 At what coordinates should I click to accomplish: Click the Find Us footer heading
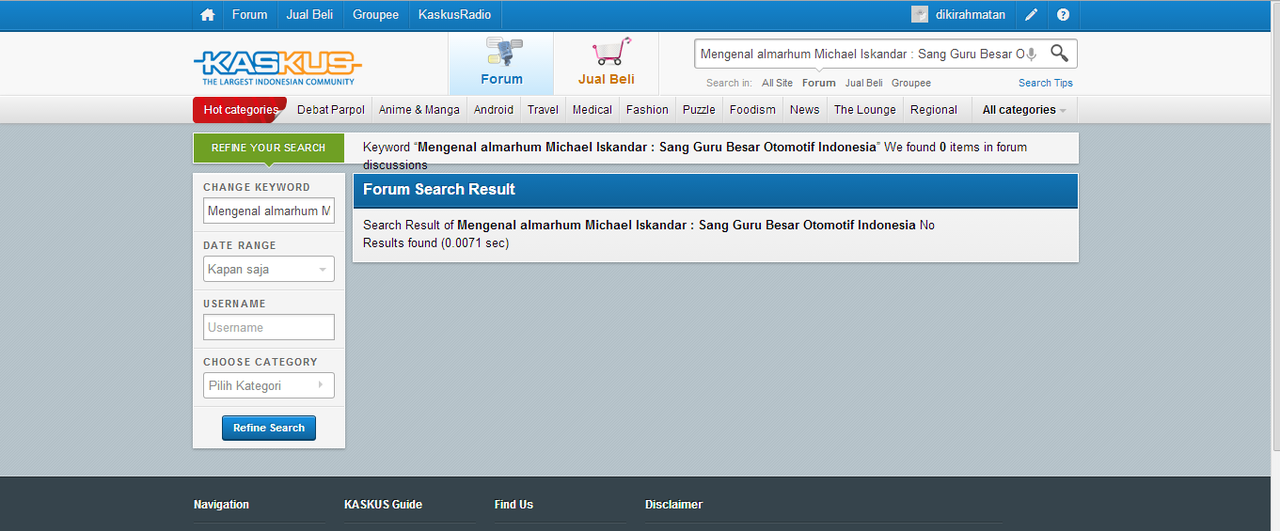click(x=514, y=505)
